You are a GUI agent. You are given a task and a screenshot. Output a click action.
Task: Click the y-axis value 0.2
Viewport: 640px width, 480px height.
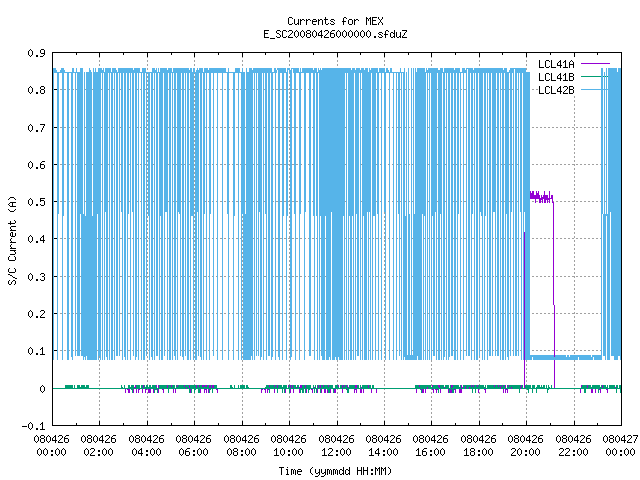pyautogui.click(x=36, y=314)
